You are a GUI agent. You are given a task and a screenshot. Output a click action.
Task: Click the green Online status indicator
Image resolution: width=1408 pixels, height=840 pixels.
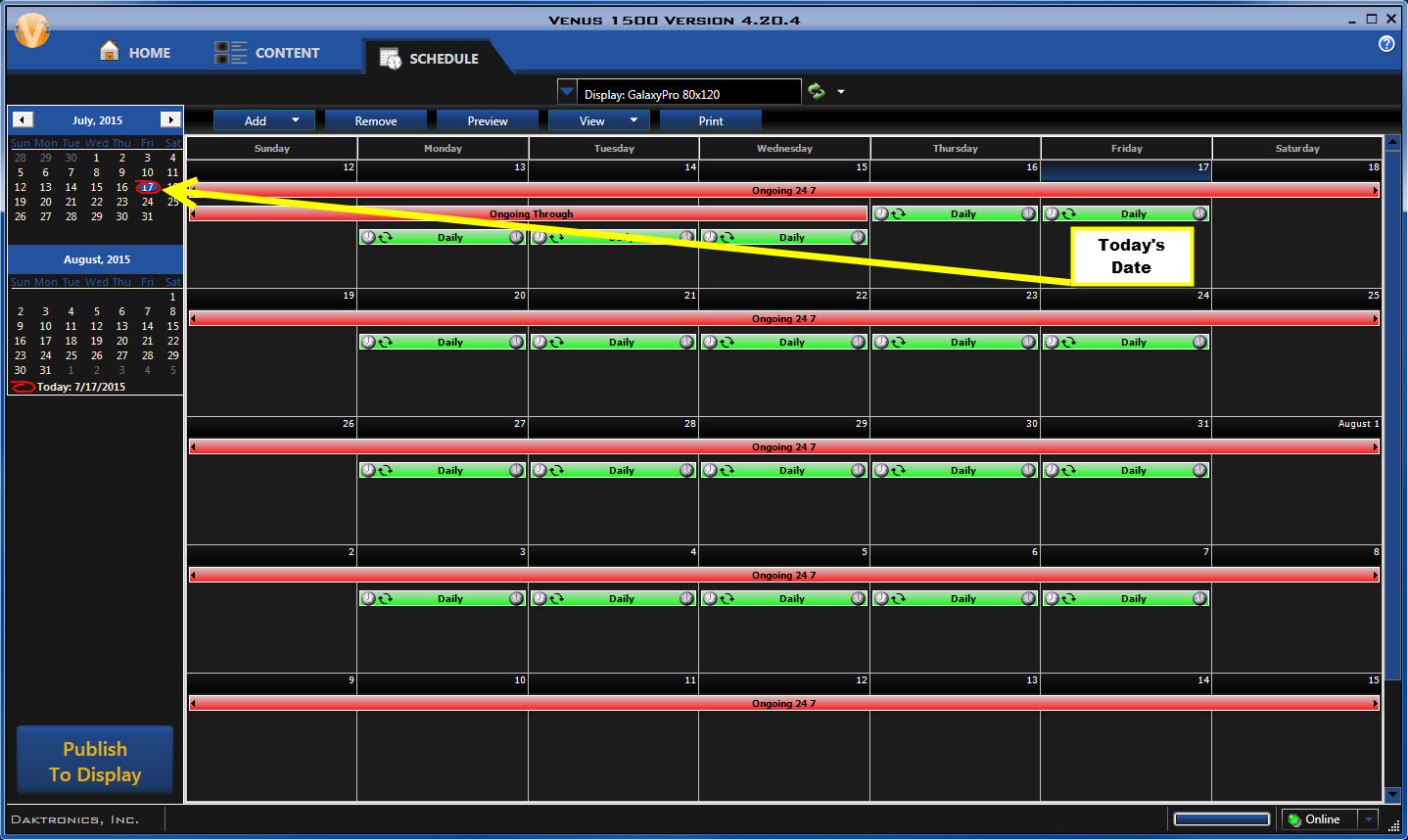(1294, 819)
